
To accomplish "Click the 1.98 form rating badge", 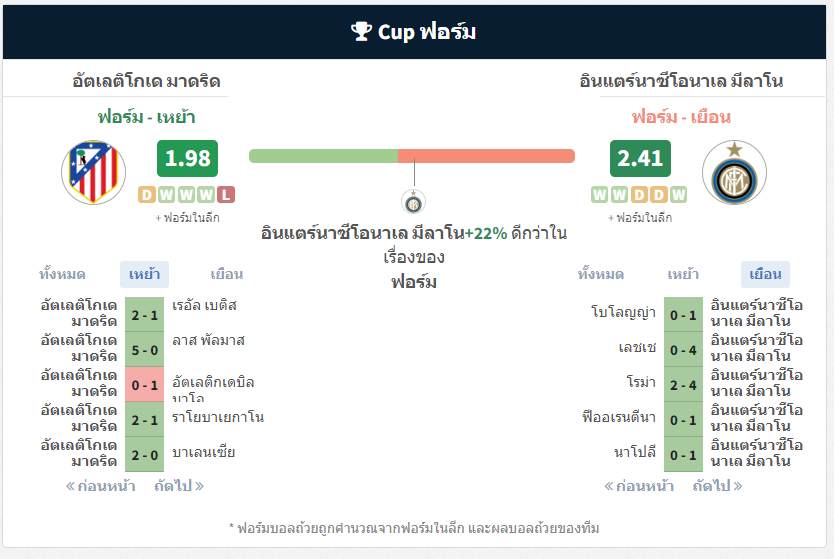I will click(187, 158).
